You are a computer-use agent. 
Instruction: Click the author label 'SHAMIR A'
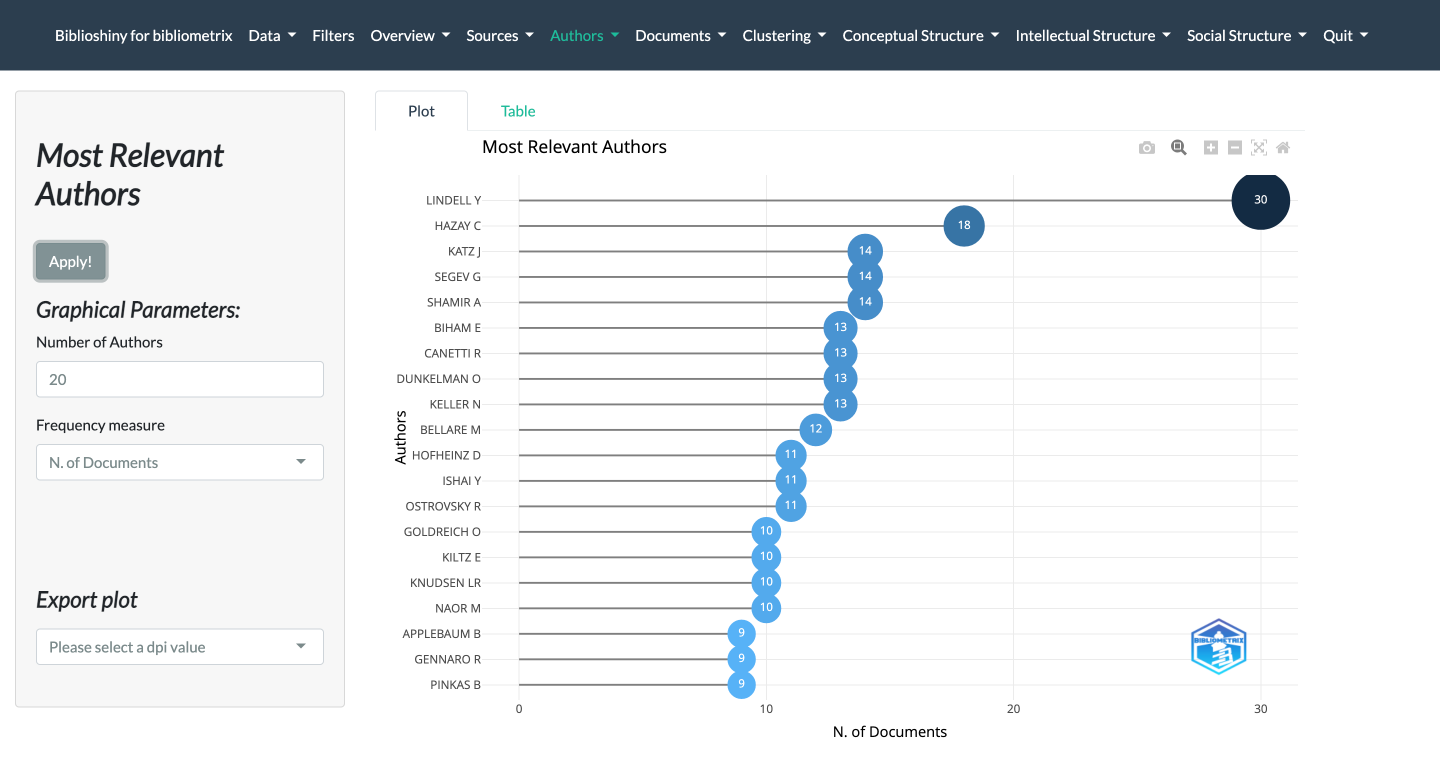point(454,302)
